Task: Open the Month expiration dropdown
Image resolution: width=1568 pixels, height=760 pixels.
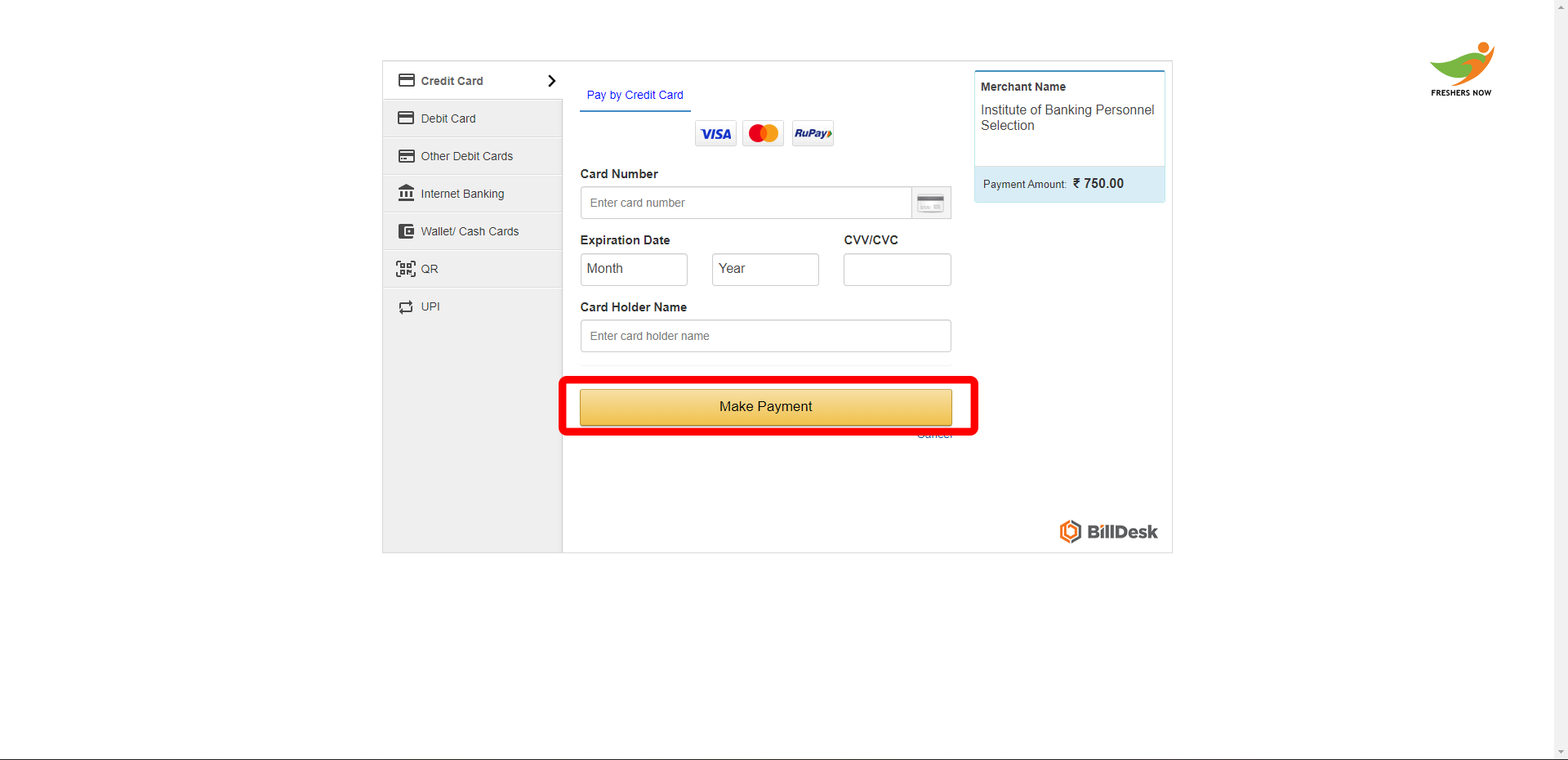Action: click(634, 270)
